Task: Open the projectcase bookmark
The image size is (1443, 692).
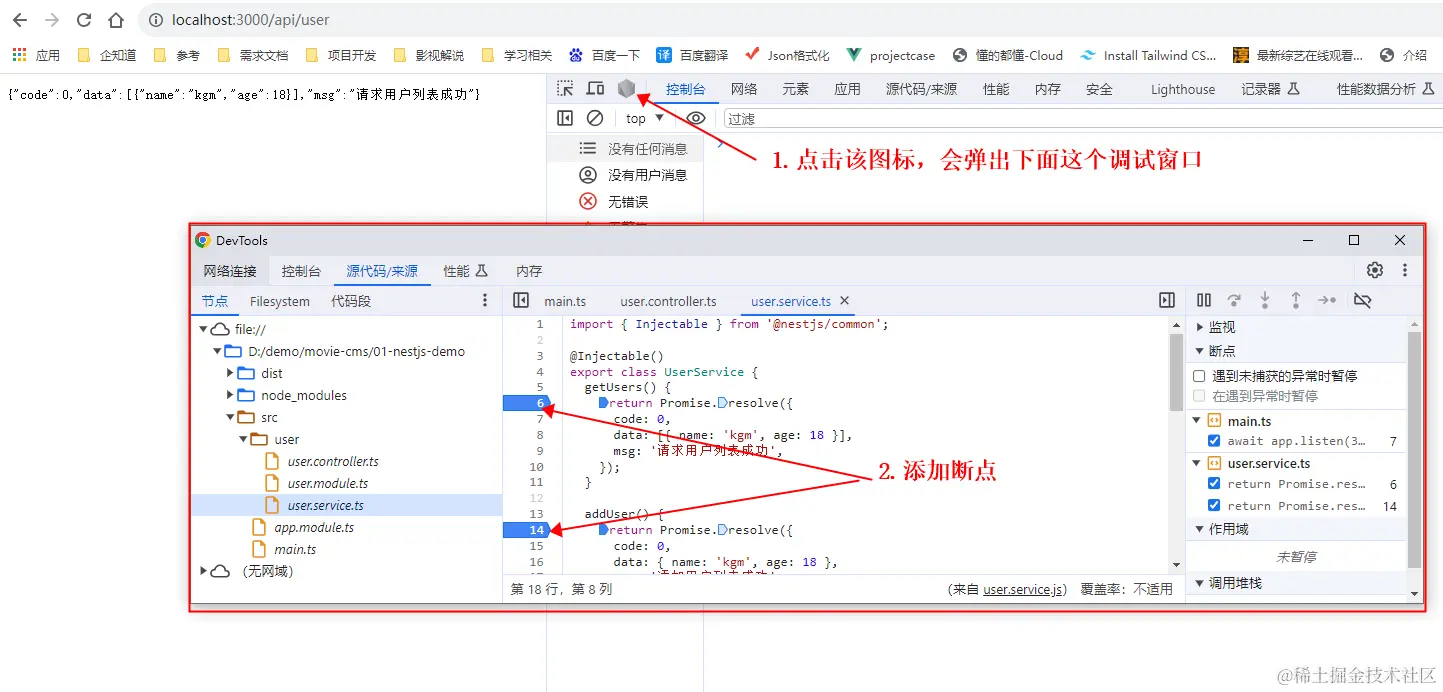Action: [x=891, y=55]
